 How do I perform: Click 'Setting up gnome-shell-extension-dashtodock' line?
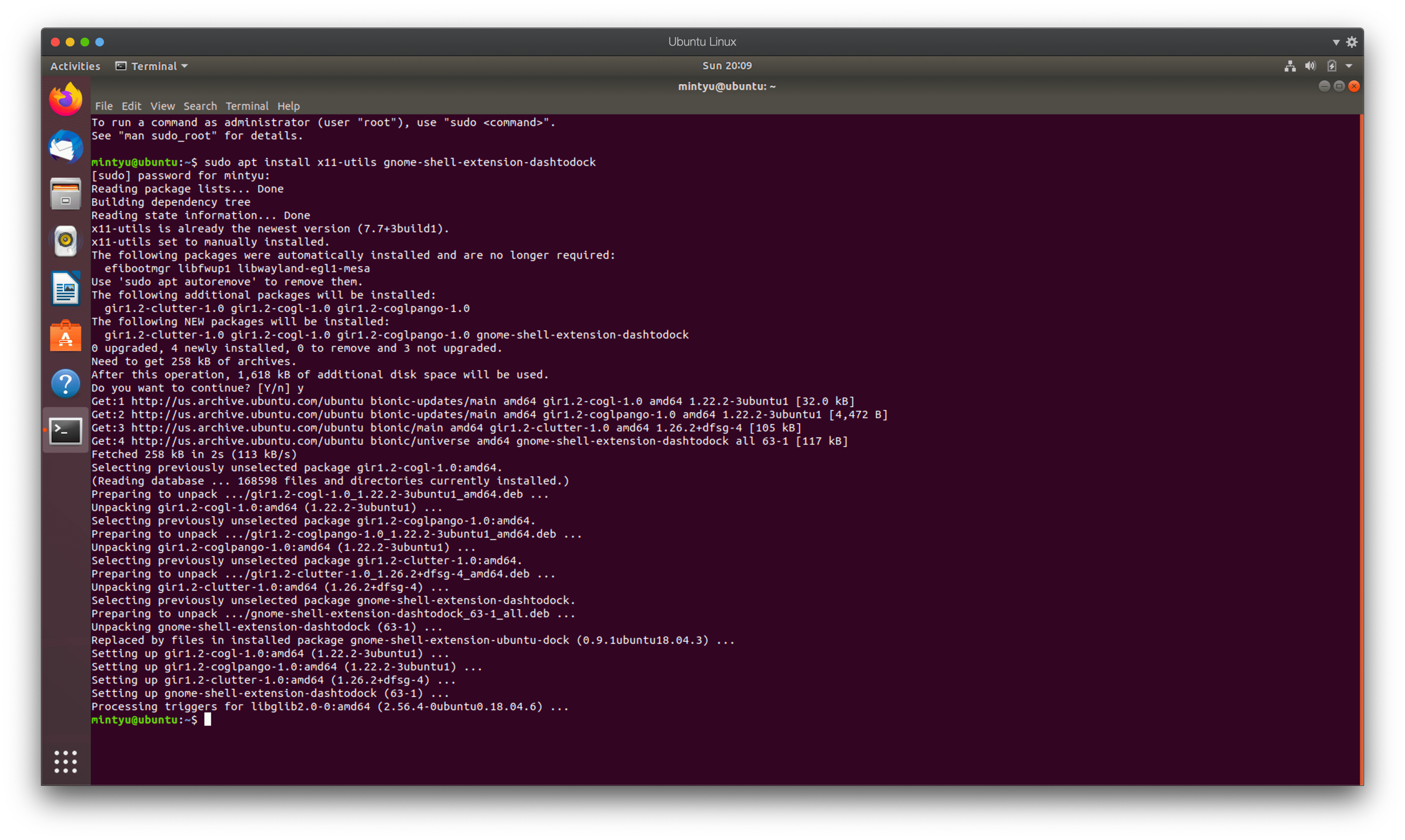click(270, 693)
